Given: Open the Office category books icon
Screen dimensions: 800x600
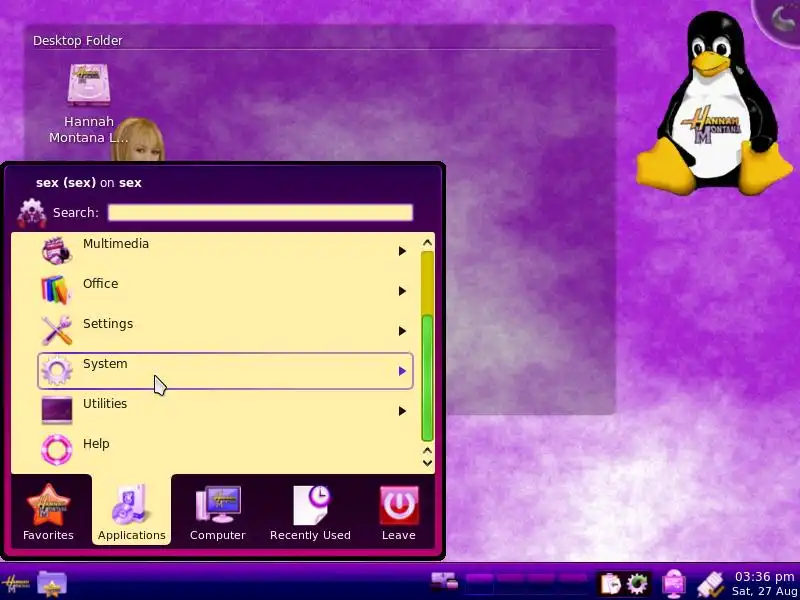Looking at the screenshot, I should 56,290.
